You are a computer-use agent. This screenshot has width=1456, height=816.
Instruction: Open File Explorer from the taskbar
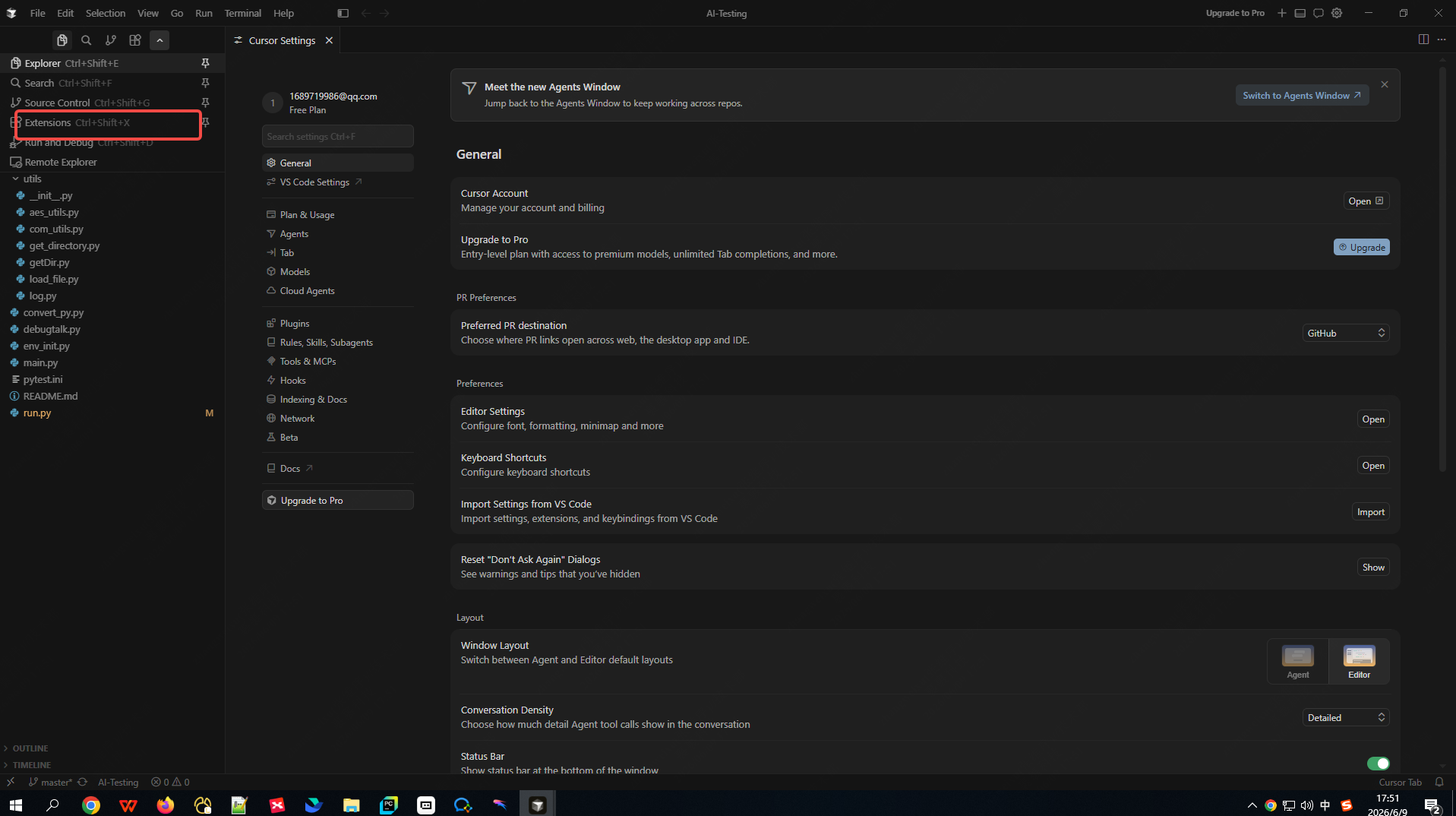(x=351, y=805)
